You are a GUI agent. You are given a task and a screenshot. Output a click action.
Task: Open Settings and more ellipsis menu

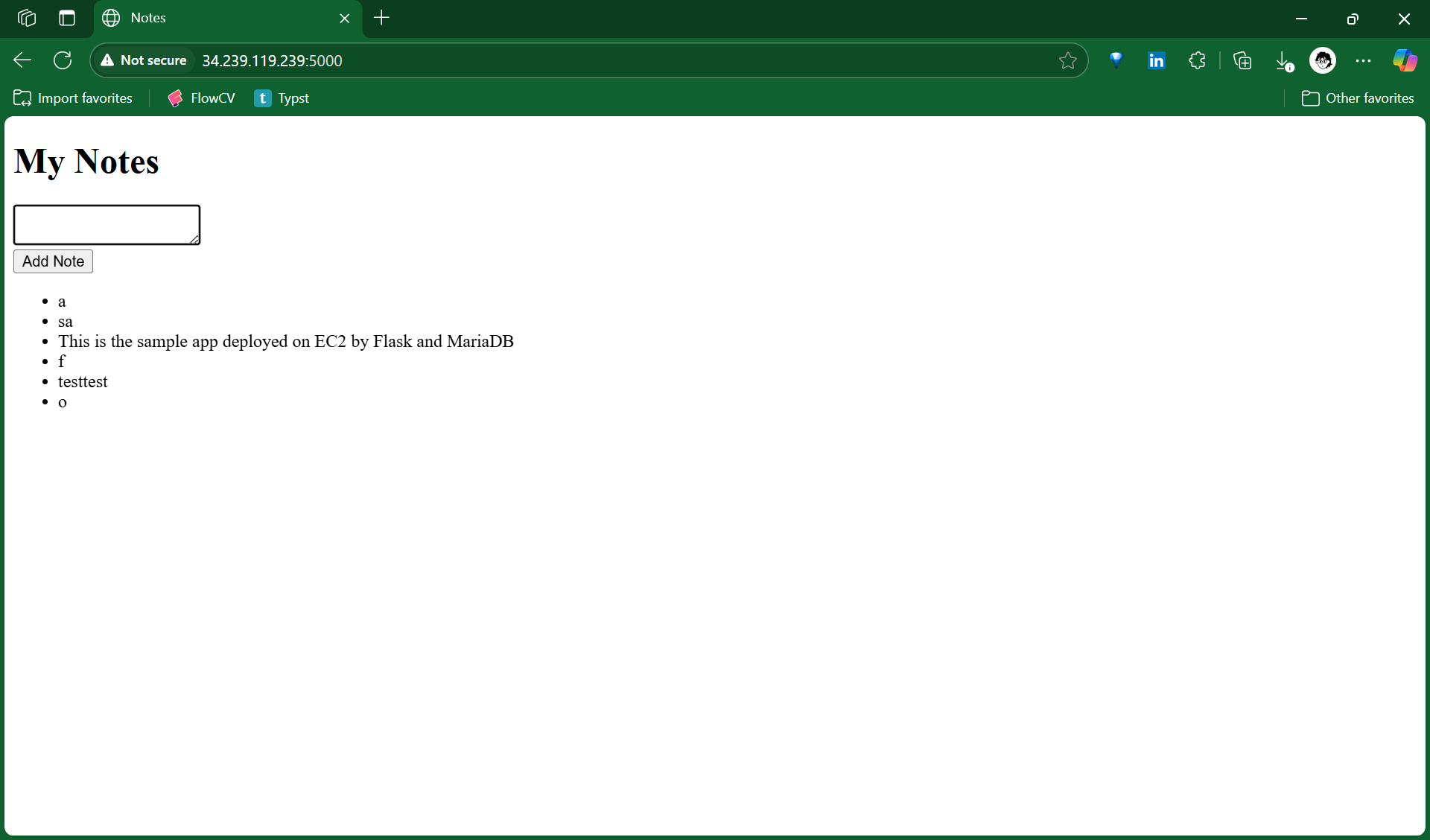tap(1363, 60)
